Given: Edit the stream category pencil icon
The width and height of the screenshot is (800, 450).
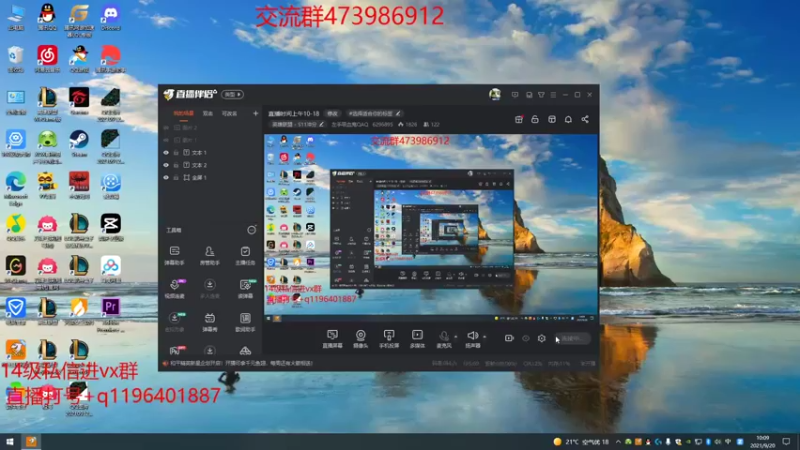Looking at the screenshot, I should point(321,124).
